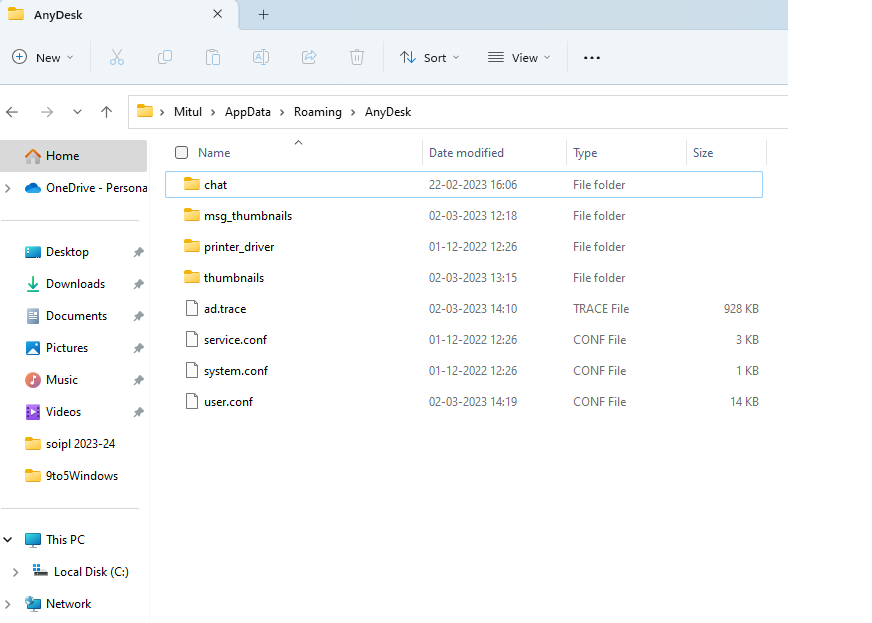Screen dimensions: 872x623
Task: Unpin Music using its pin icon
Action: click(x=138, y=380)
